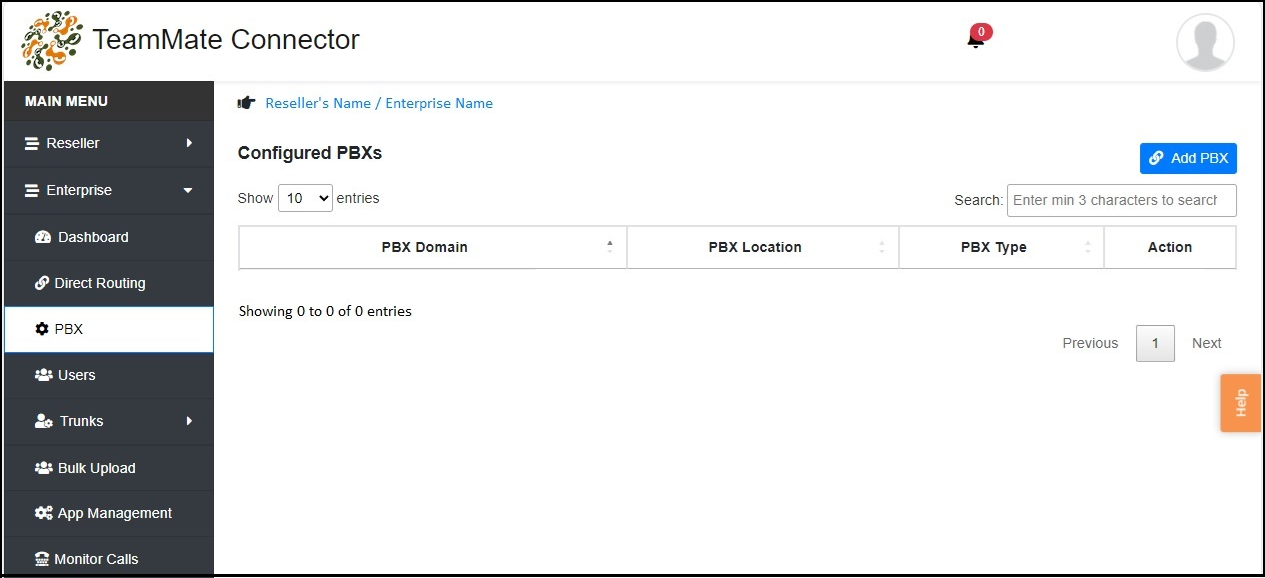Click the Add PBX button
This screenshot has width=1265, height=578.
[1188, 158]
